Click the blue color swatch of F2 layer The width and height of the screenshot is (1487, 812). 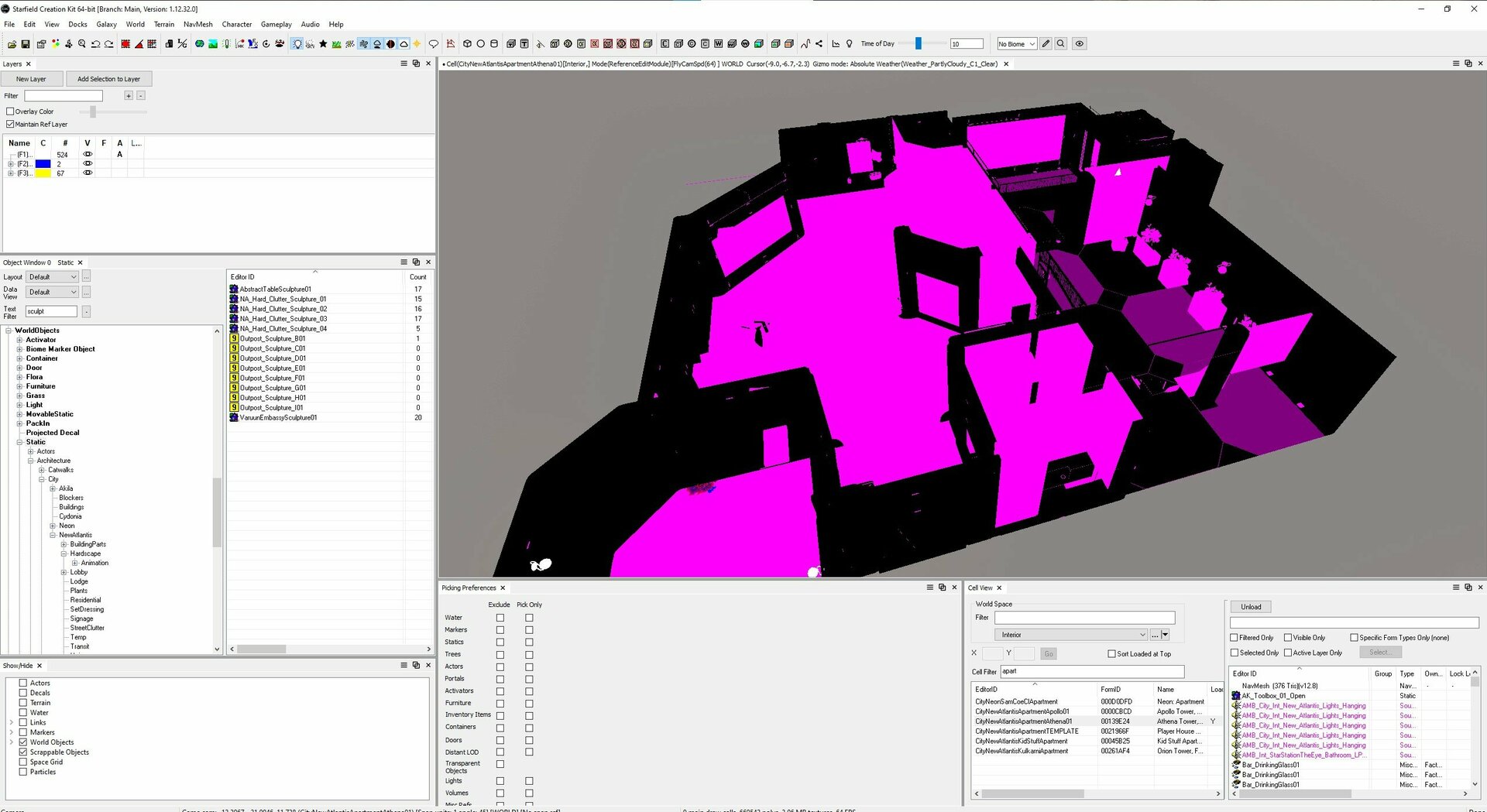[43, 164]
